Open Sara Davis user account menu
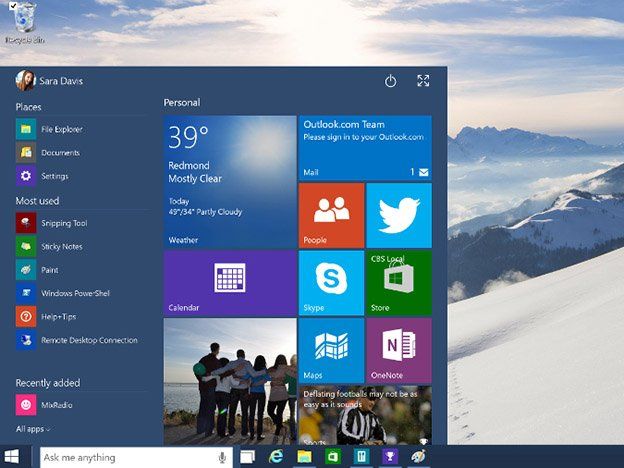The height and width of the screenshot is (468, 624). pyautogui.click(x=49, y=81)
